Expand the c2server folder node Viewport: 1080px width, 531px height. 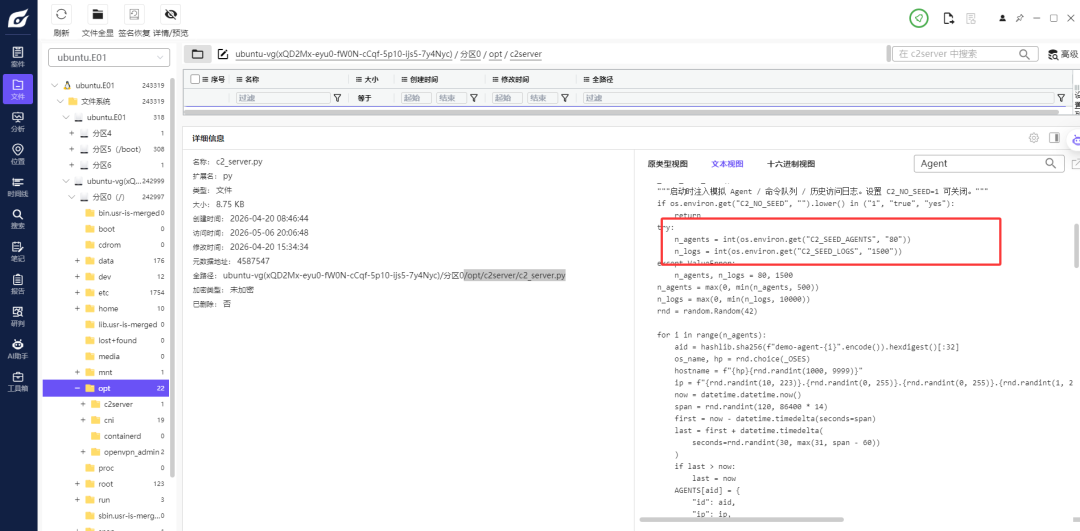click(x=83, y=404)
